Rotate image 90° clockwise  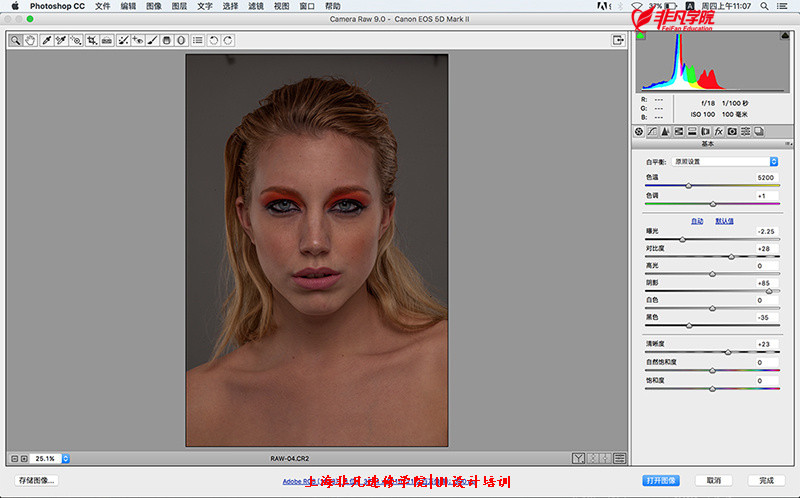point(228,40)
